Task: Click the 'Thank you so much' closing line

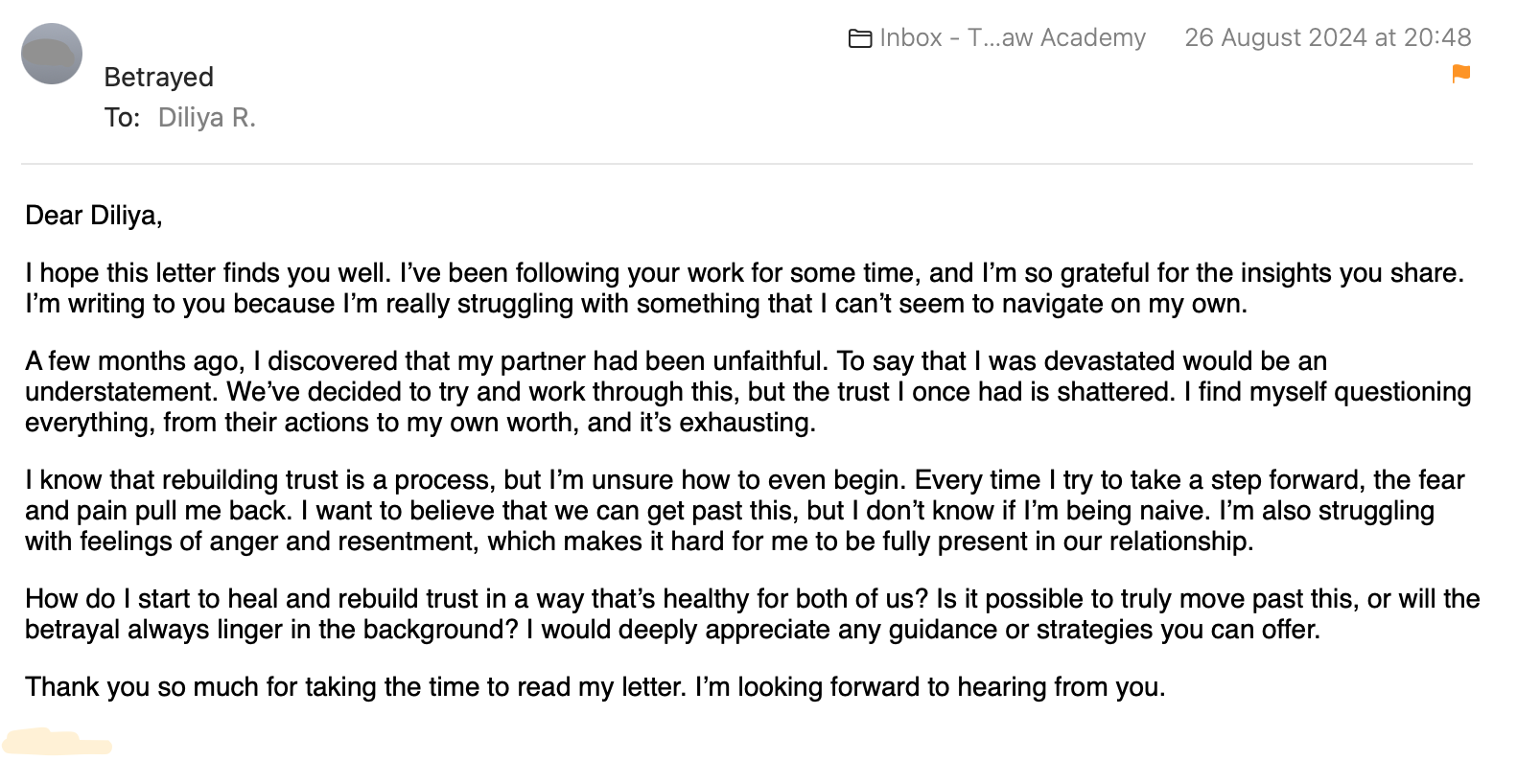Action: click(x=595, y=687)
